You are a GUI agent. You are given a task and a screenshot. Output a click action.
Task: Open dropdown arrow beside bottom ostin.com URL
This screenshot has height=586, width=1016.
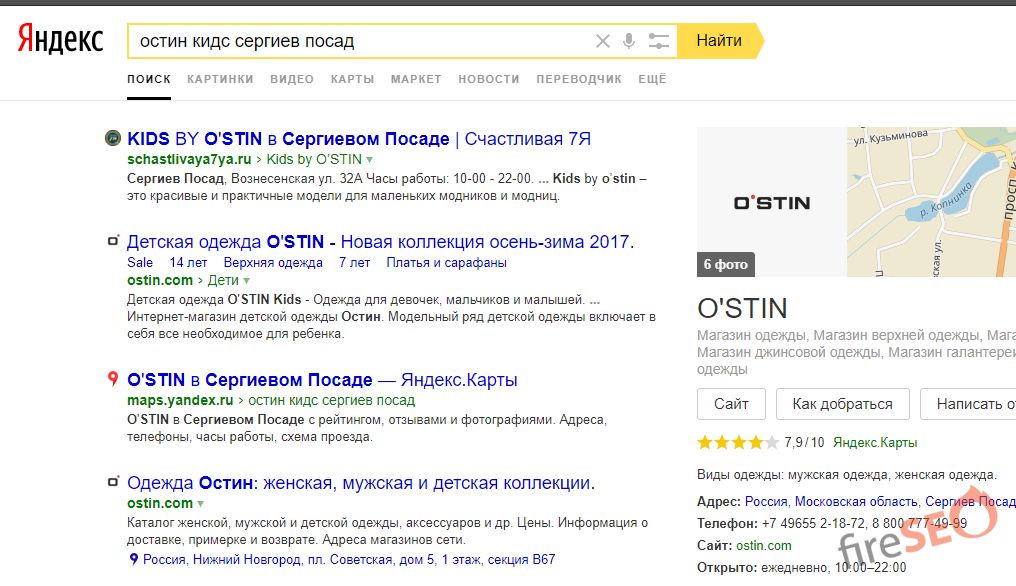201,504
